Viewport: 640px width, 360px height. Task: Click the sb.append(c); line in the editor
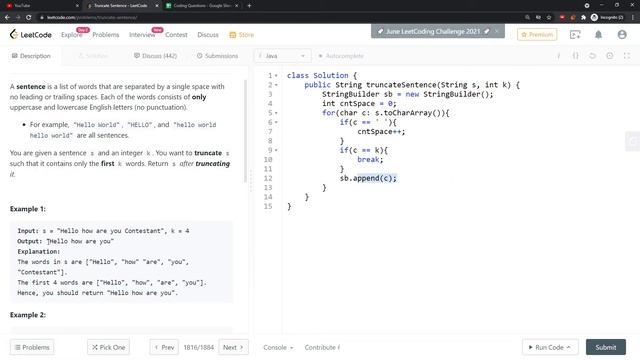pyautogui.click(x=368, y=178)
